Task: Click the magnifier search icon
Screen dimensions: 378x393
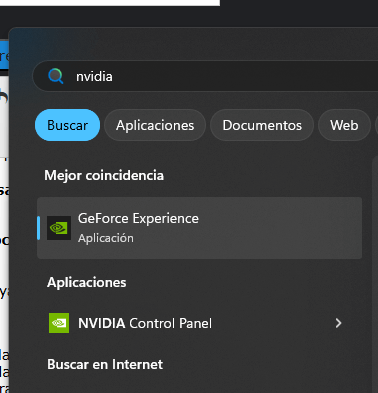Action: 56,76
